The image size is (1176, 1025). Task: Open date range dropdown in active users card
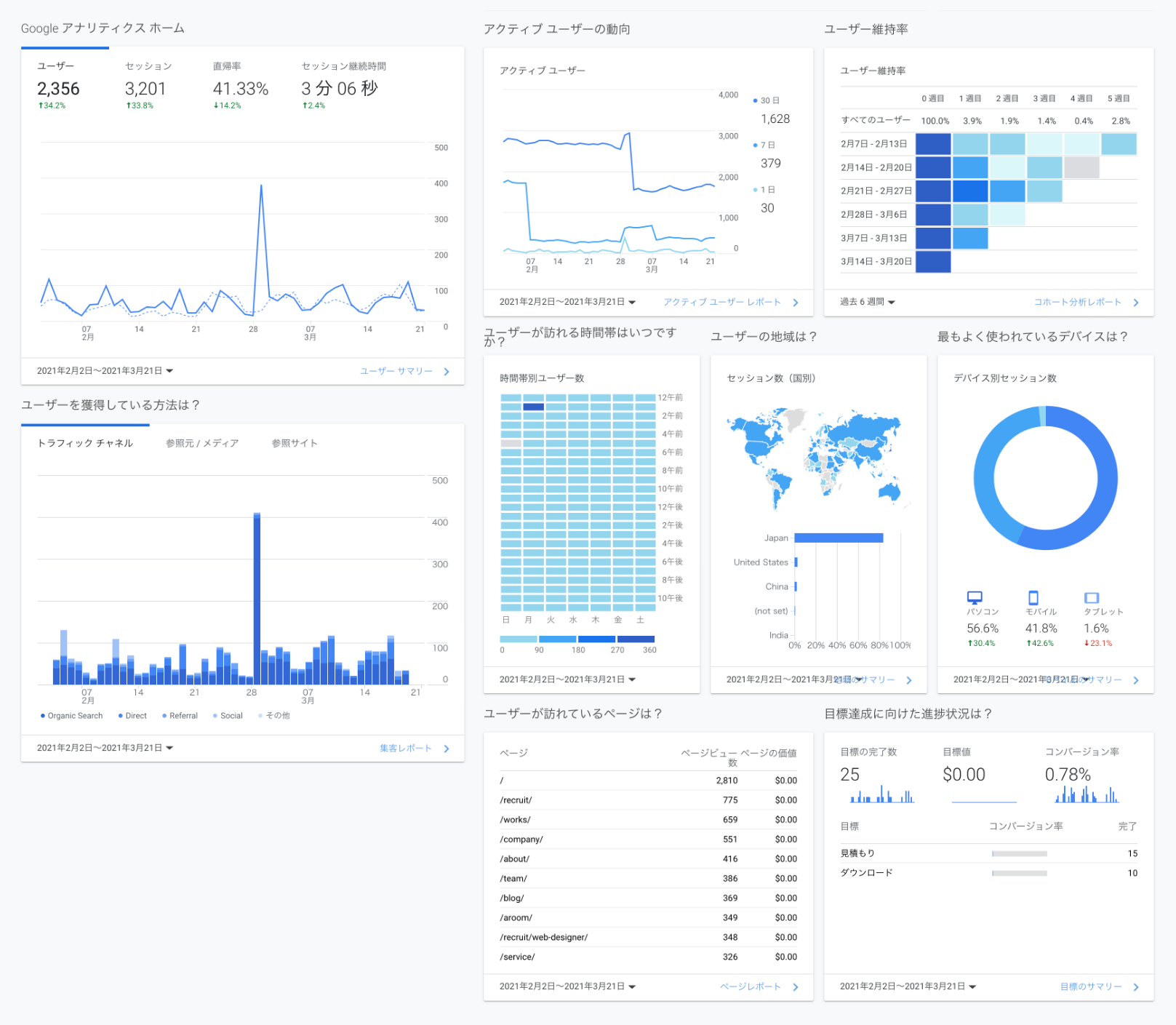[x=567, y=302]
